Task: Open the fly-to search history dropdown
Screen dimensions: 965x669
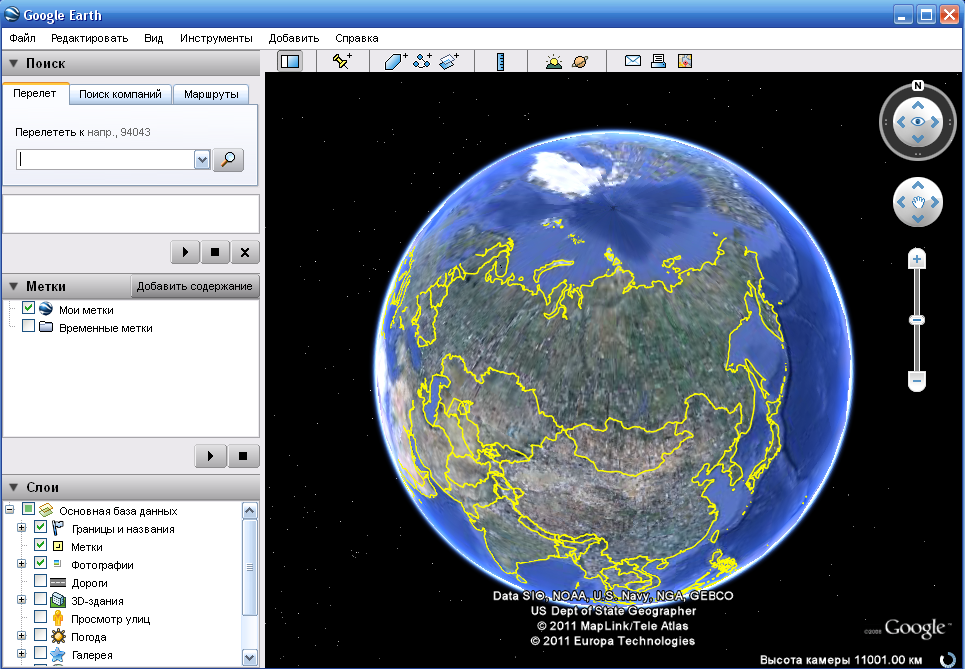Action: [202, 160]
